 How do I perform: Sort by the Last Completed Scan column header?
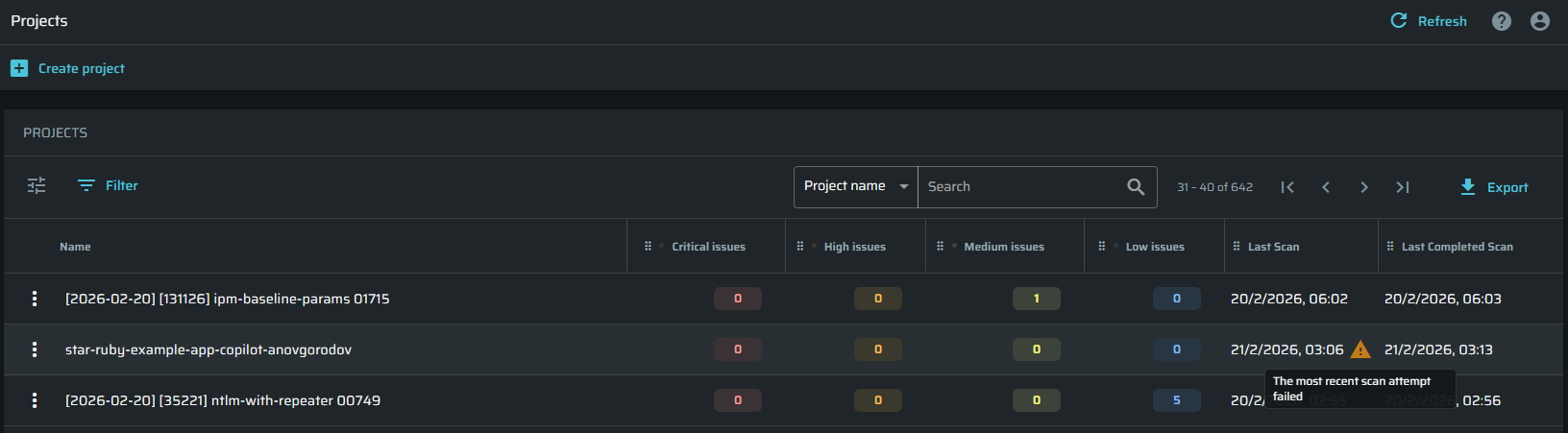tap(1457, 247)
